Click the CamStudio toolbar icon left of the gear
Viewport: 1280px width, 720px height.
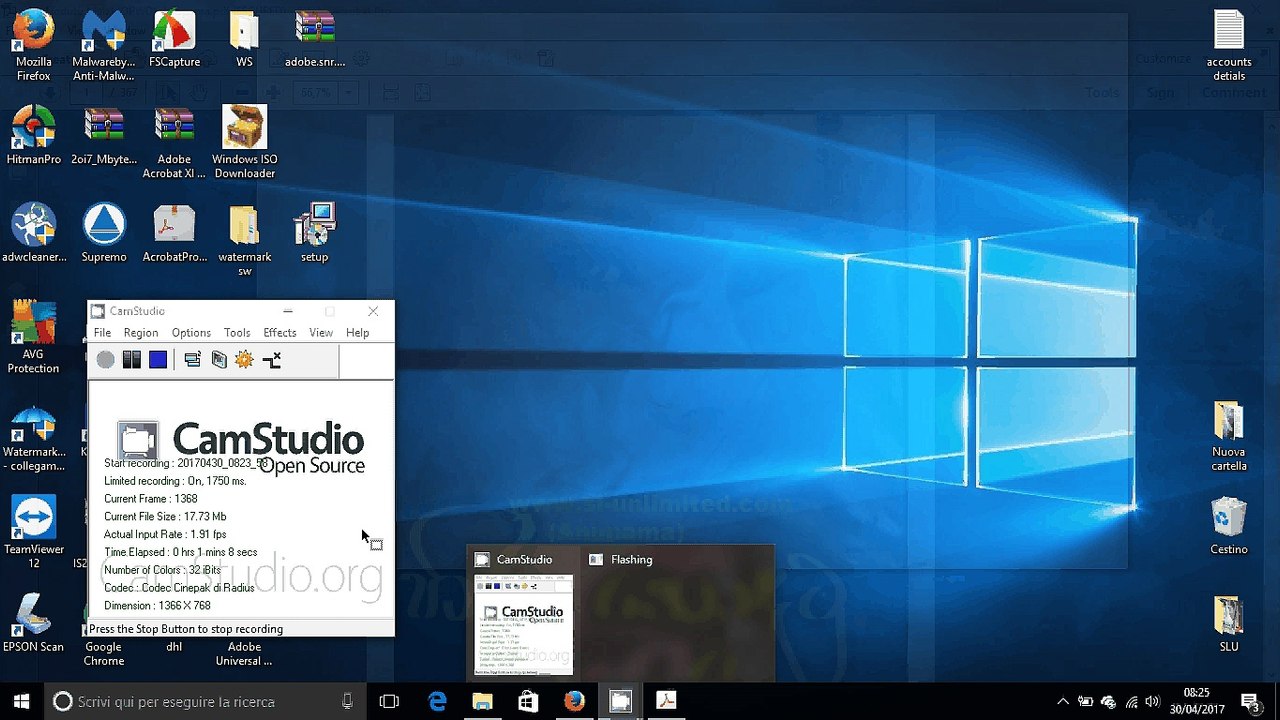[219, 360]
